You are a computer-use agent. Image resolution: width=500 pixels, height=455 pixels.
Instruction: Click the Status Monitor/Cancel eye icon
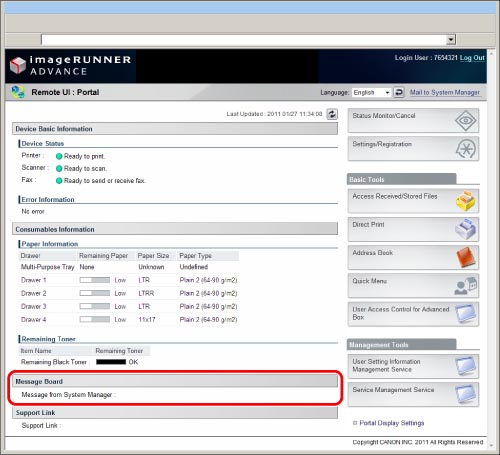click(466, 120)
